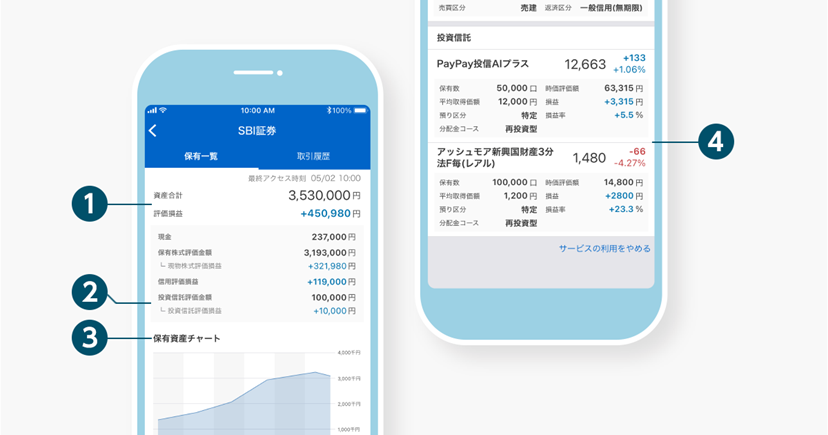This screenshot has height=435, width=828.
Task: Tap the 63,315円 時価評価額 value
Action: pyautogui.click(x=624, y=88)
